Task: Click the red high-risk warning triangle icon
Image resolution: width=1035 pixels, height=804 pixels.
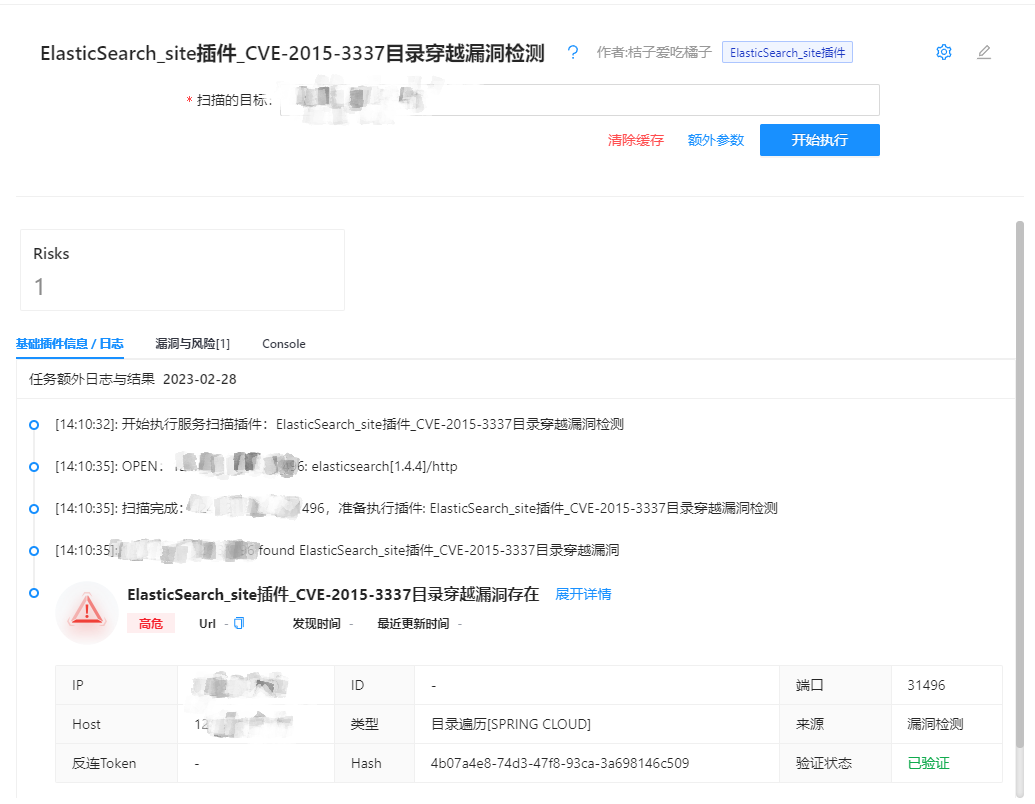Action: (x=87, y=611)
